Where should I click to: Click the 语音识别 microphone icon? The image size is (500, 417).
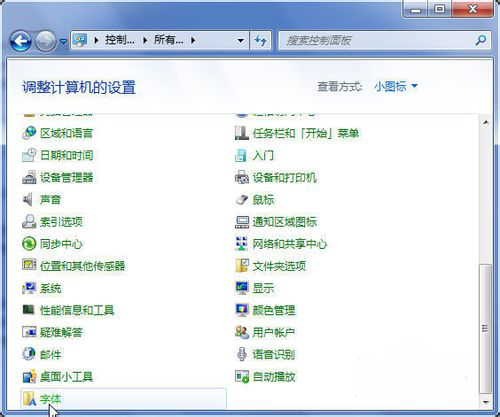point(242,354)
